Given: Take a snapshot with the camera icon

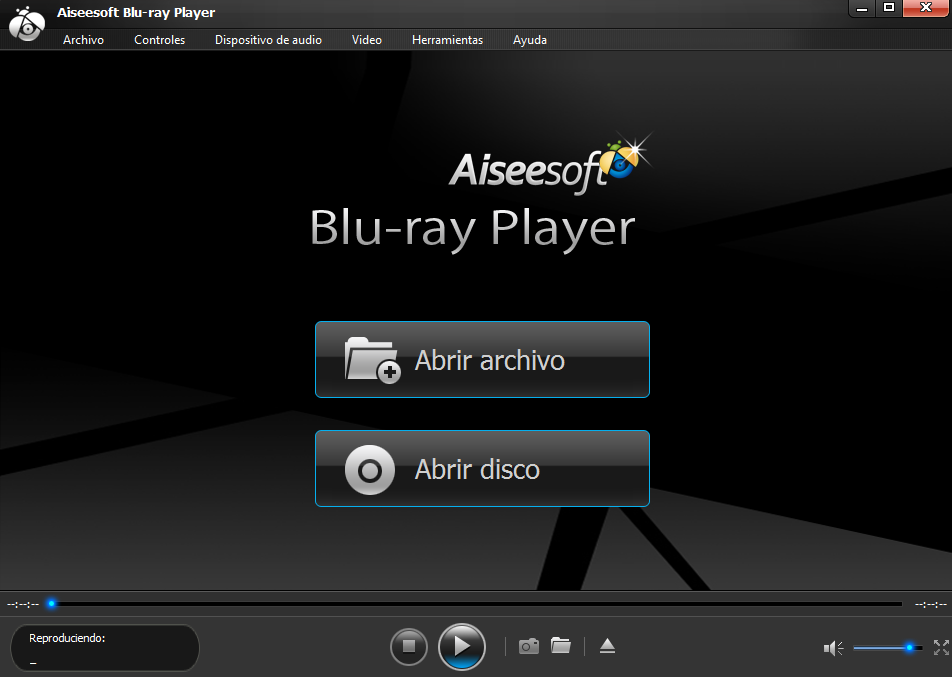Looking at the screenshot, I should (x=529, y=646).
